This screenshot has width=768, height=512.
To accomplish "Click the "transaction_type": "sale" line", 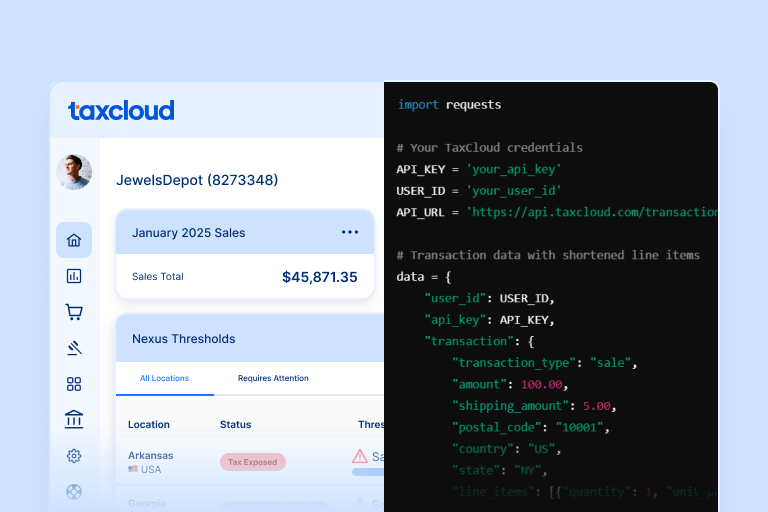I will [x=545, y=363].
